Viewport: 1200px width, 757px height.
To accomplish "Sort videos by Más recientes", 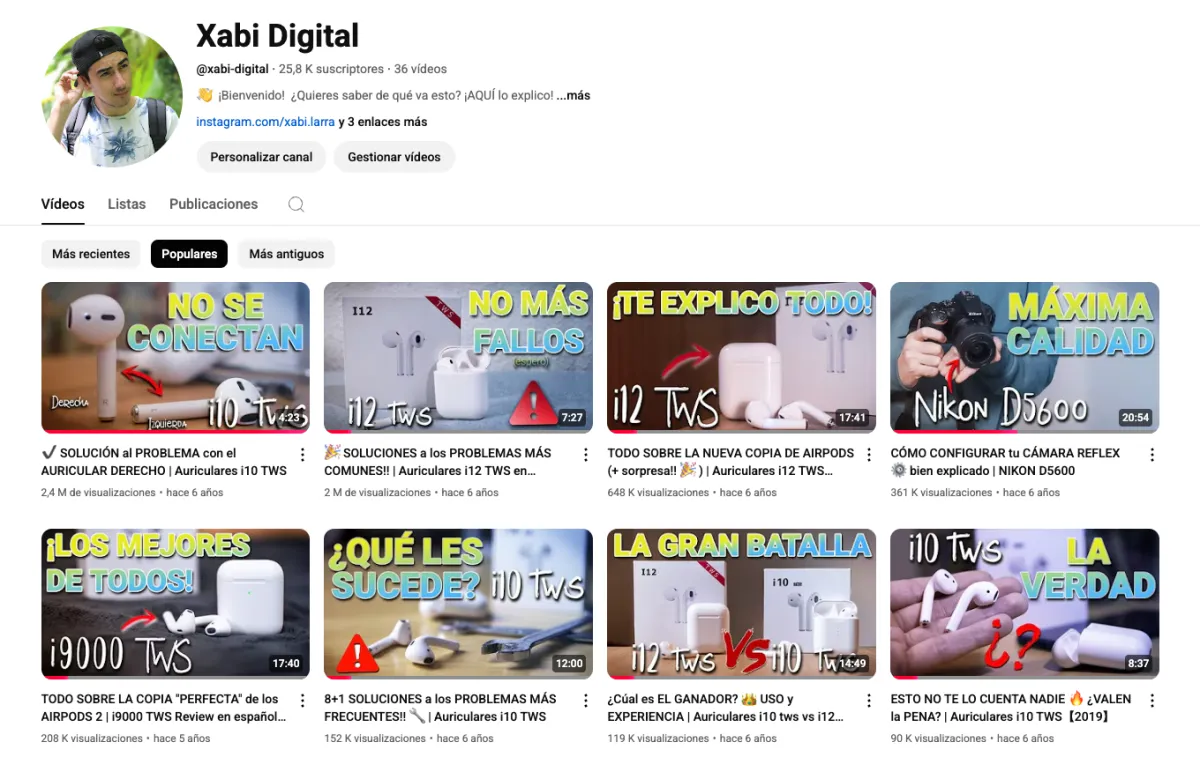I will pyautogui.click(x=91, y=254).
